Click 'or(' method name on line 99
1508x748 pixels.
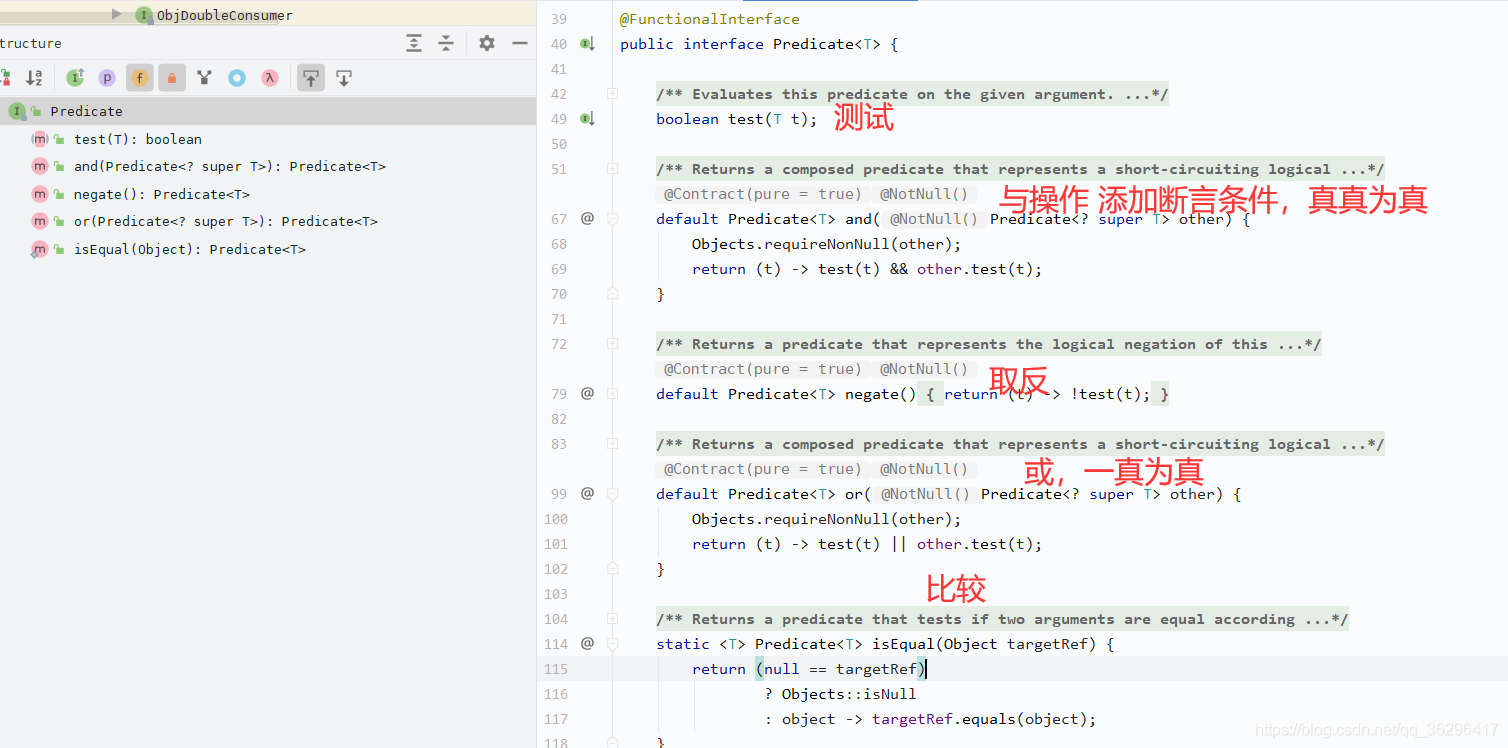(858, 494)
